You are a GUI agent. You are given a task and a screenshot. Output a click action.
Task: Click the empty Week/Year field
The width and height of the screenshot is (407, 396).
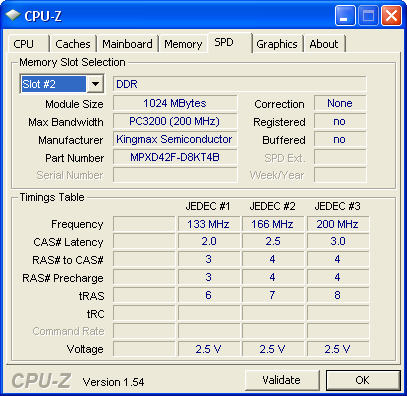340,175
